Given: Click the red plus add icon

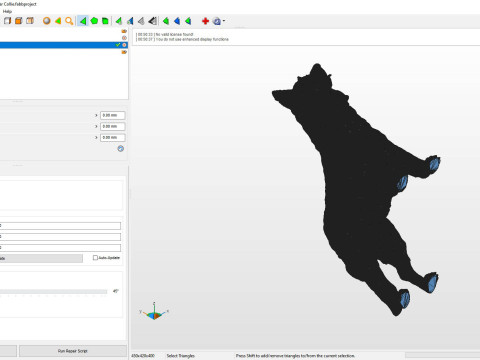Looking at the screenshot, I should point(205,21).
